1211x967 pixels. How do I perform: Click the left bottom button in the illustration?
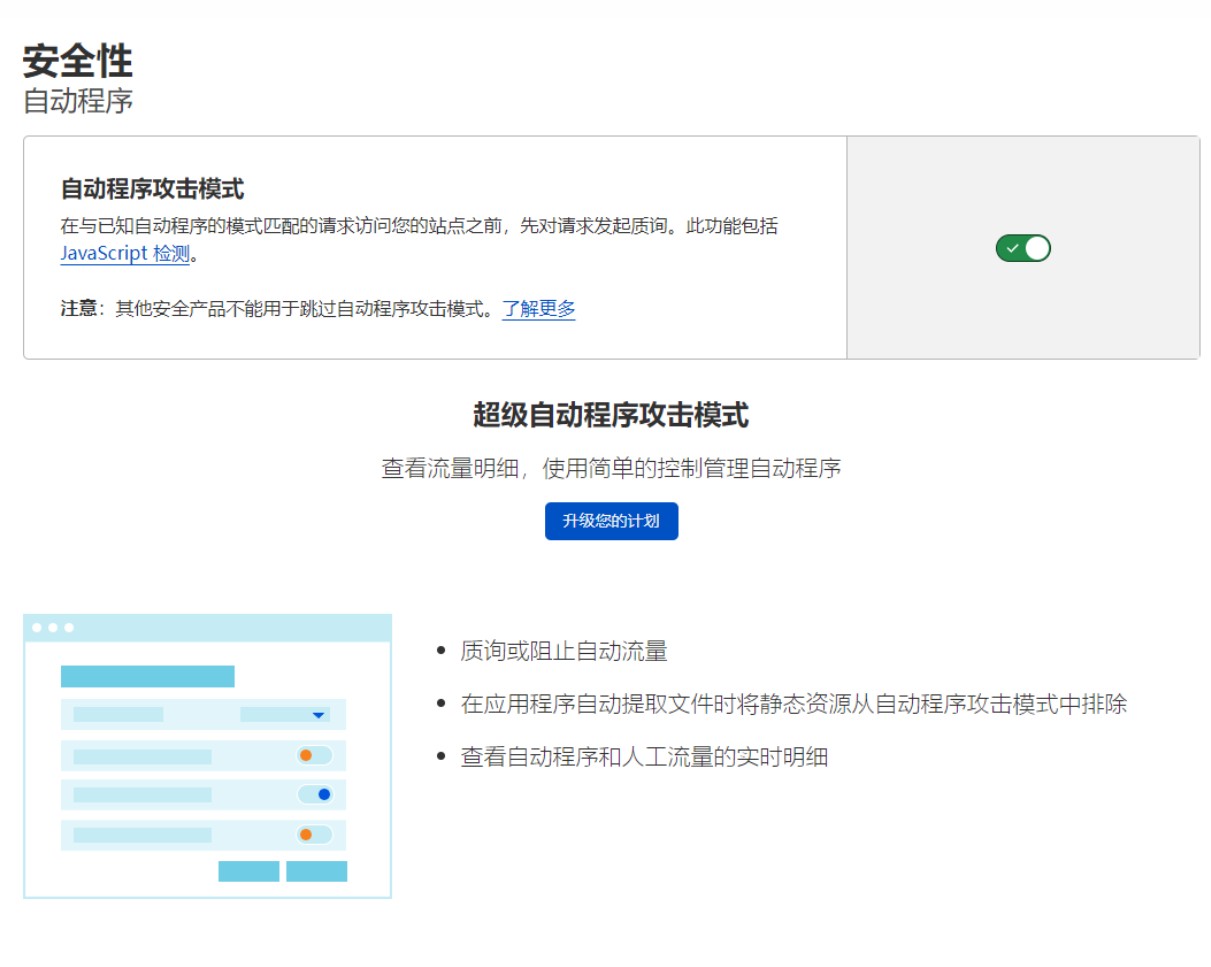click(x=248, y=871)
